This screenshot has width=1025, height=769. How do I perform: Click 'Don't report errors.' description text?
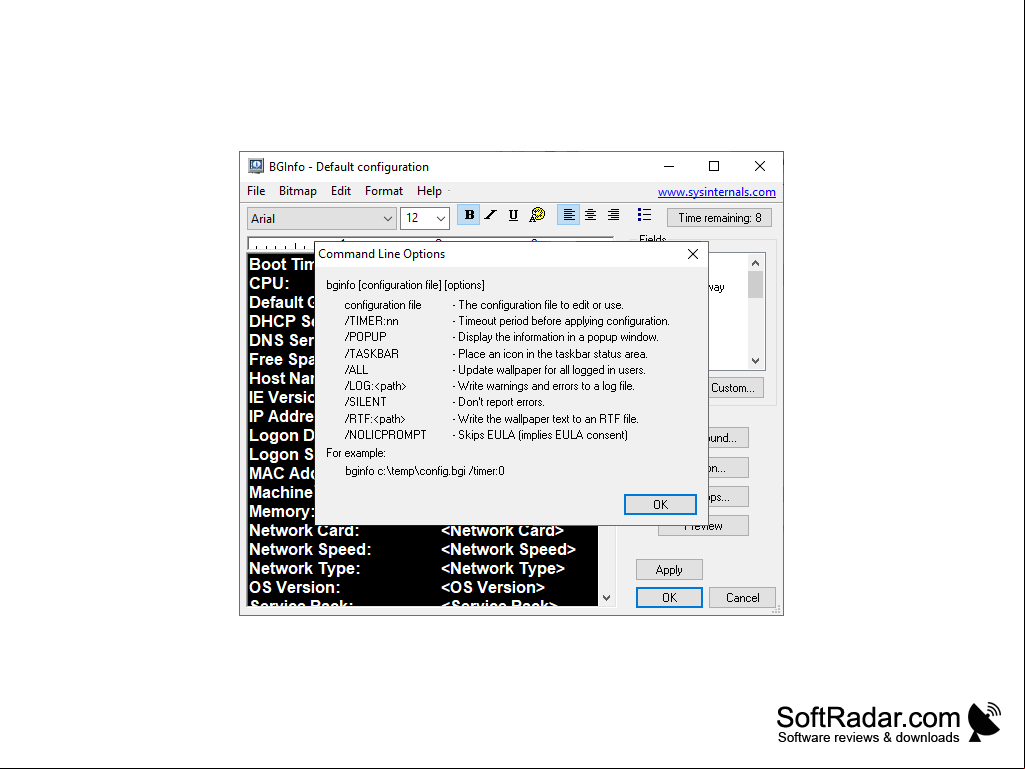coord(499,402)
